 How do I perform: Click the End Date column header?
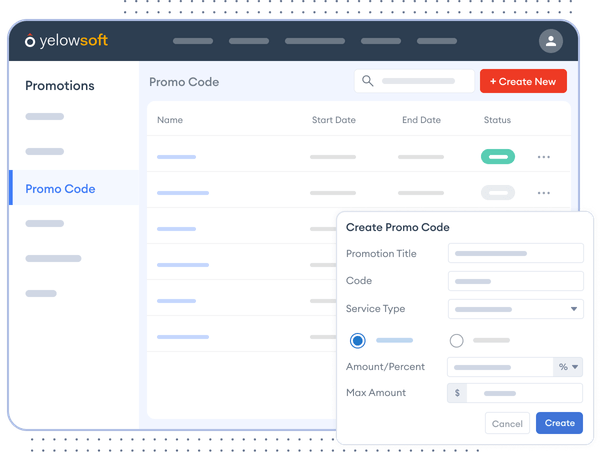[421, 120]
